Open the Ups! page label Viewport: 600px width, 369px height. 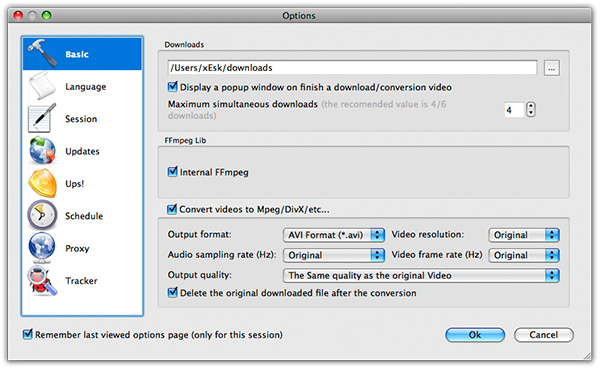click(75, 183)
